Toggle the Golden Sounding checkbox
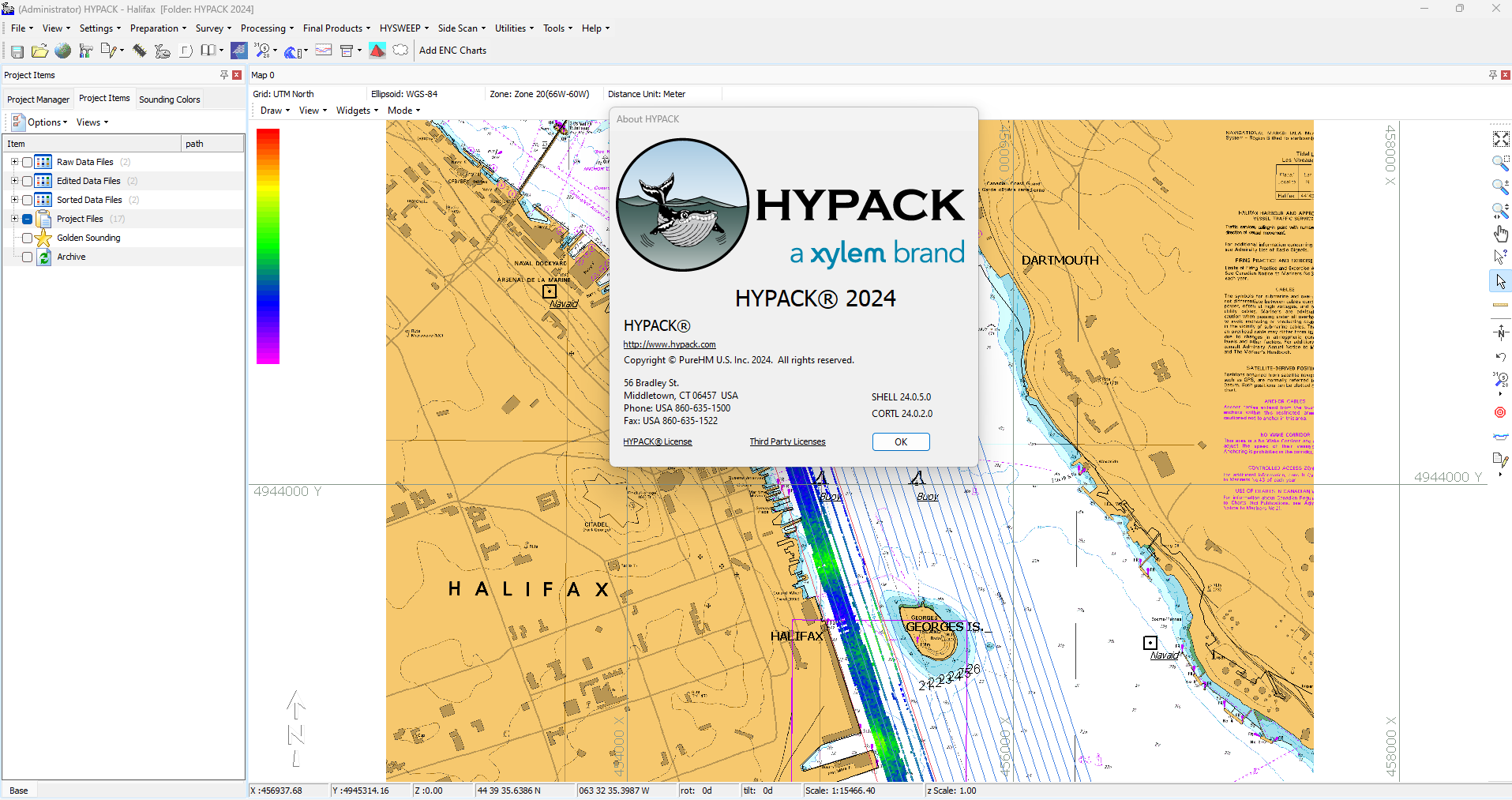Image resolution: width=1512 pixels, height=800 pixels. point(28,238)
